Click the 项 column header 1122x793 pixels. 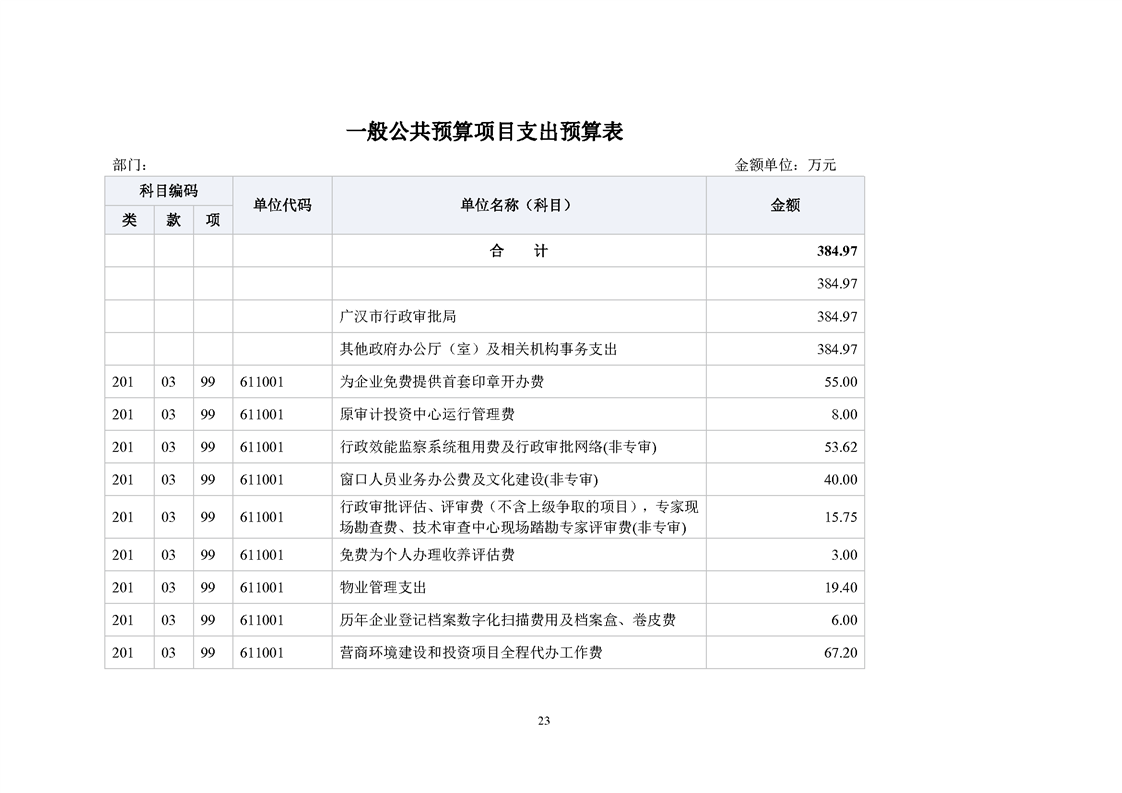pos(213,220)
